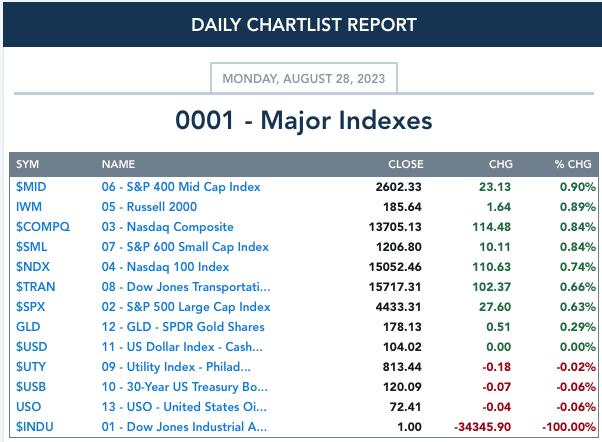602x442 pixels.
Task: Click the USO ticker symbol
Action: click(28, 407)
